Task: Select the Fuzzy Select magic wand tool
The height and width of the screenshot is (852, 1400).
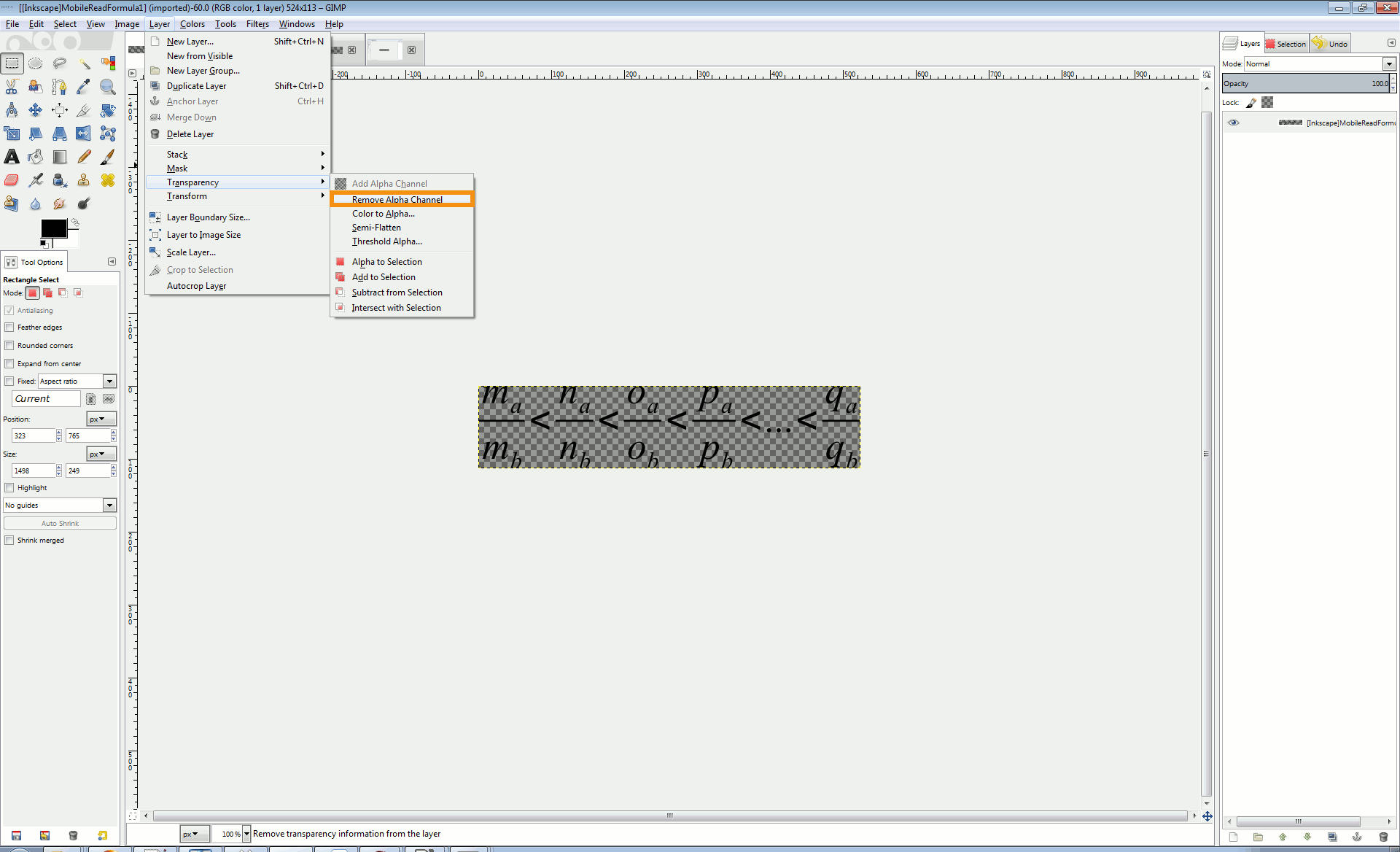Action: [x=84, y=63]
